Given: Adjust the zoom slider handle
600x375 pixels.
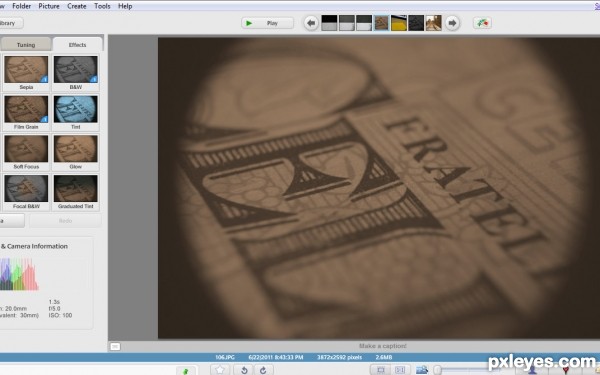Looking at the screenshot, I should click(x=437, y=370).
